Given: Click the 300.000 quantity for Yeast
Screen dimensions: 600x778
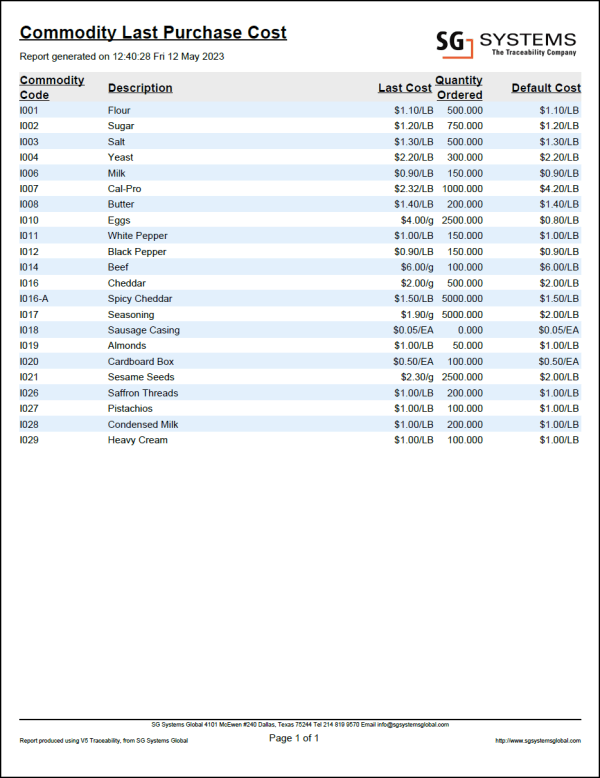Looking at the screenshot, I should tap(465, 157).
